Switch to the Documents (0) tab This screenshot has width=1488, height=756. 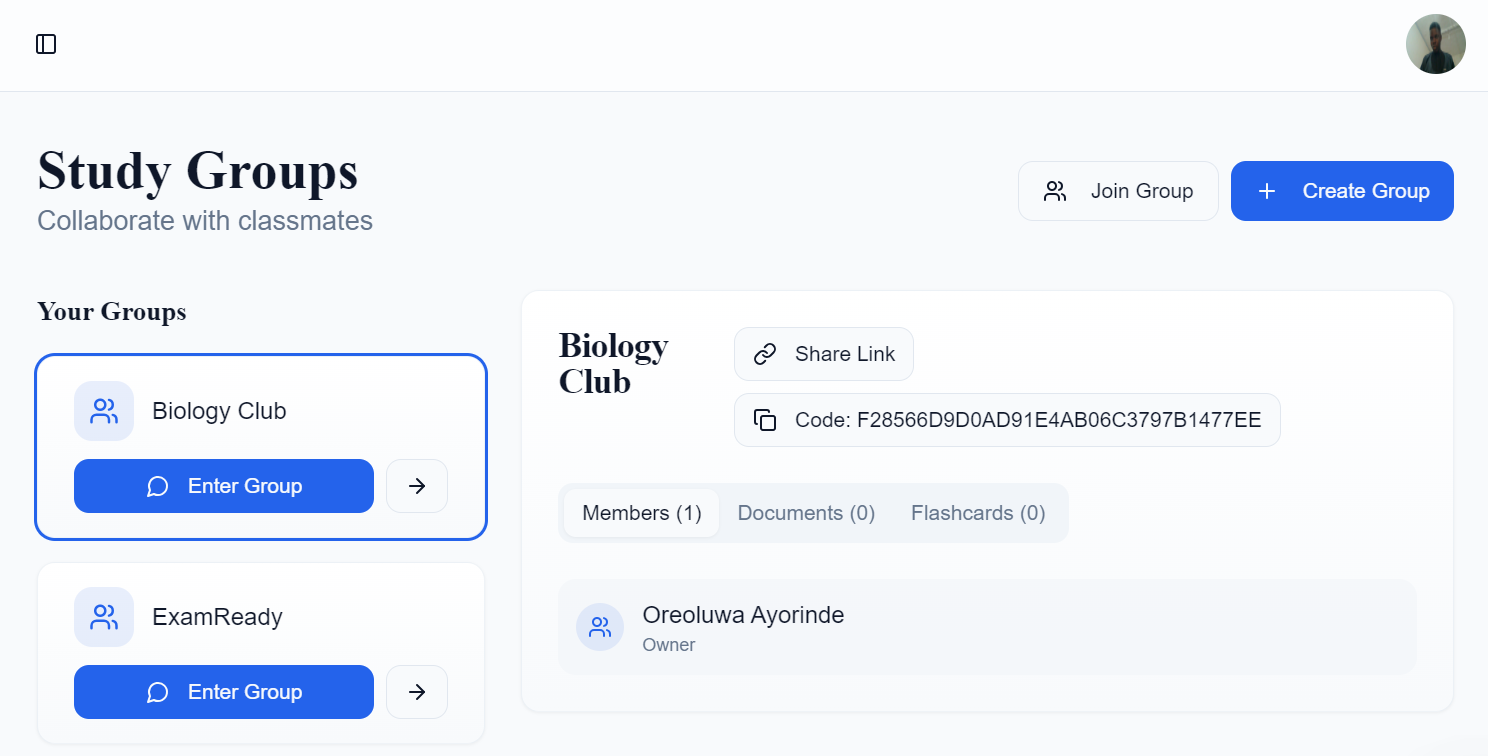806,513
